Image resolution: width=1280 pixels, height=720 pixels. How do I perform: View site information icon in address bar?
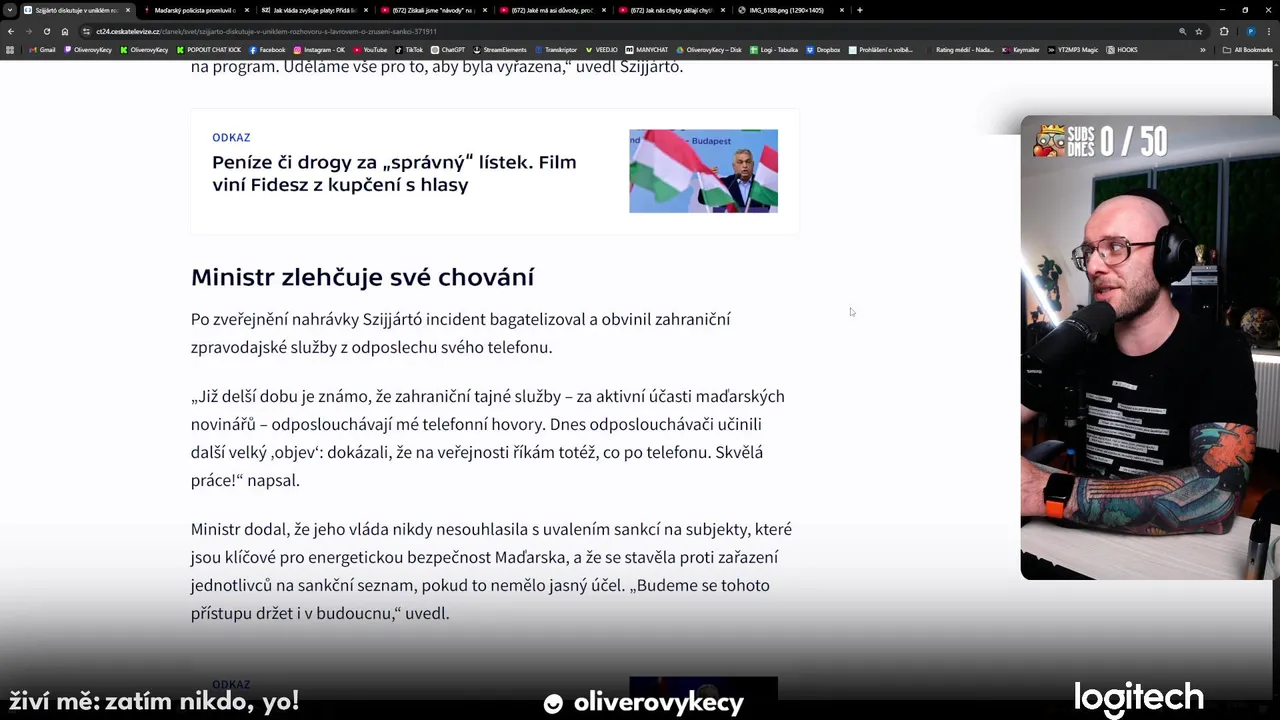[x=87, y=31]
